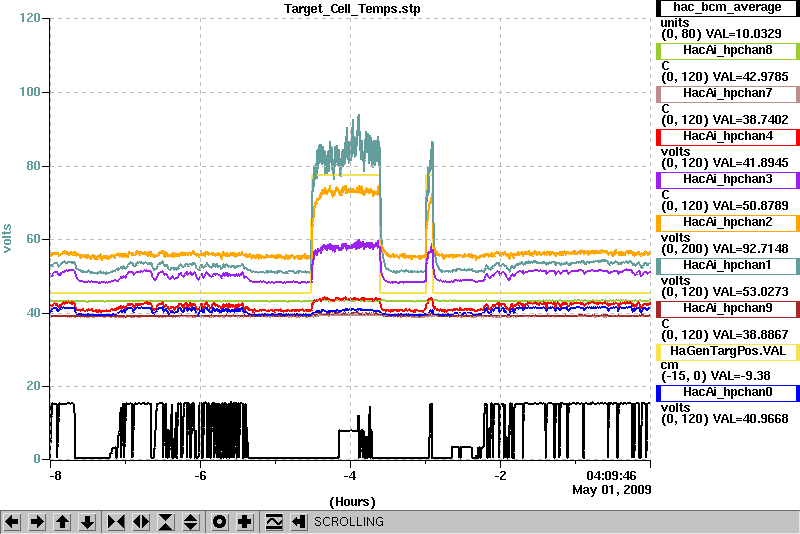
Task: Click the scroll-mode arrow icon beside SCROLLING
Action: click(x=299, y=522)
